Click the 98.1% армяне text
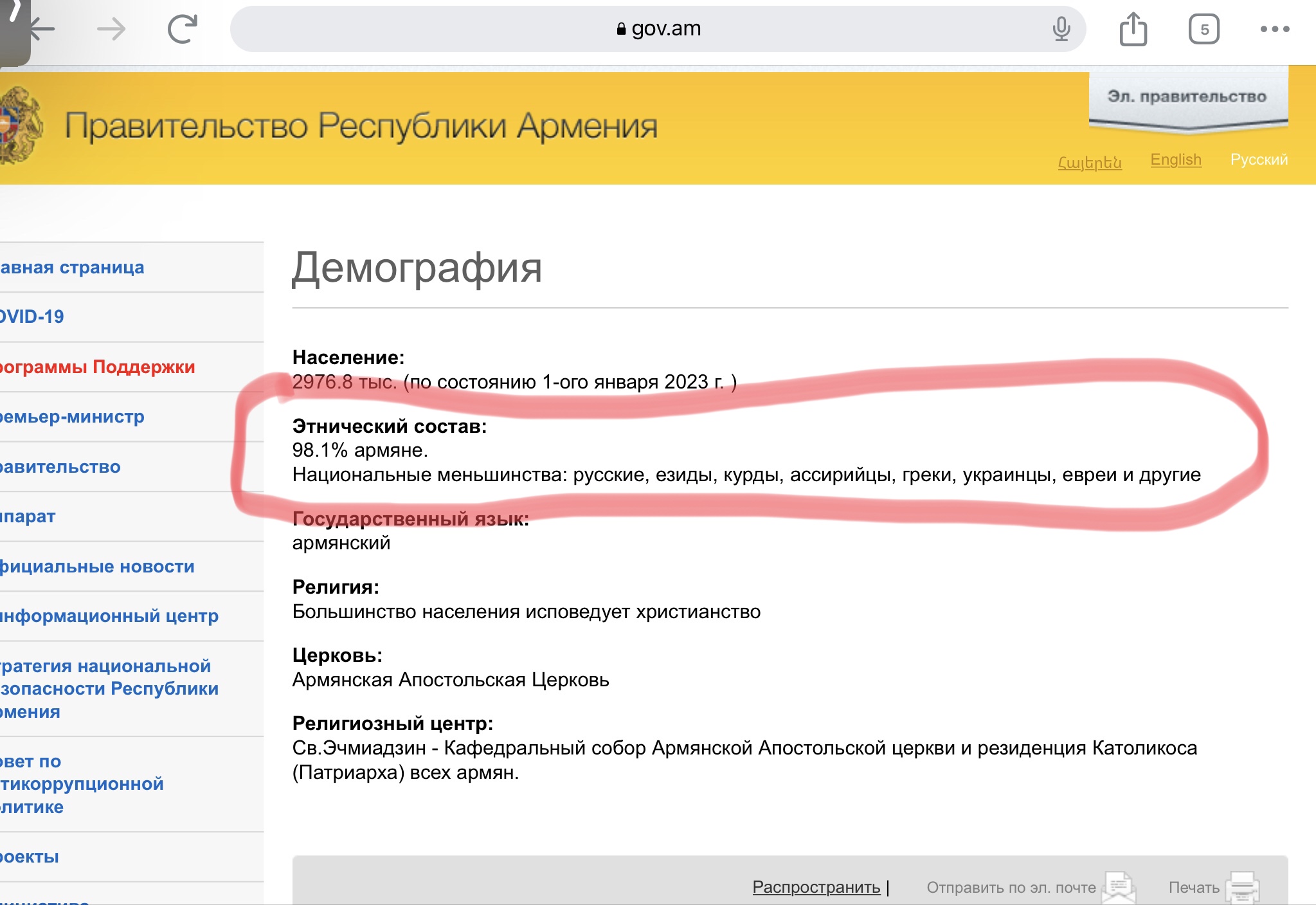This screenshot has height=905, width=1316. pos(360,450)
